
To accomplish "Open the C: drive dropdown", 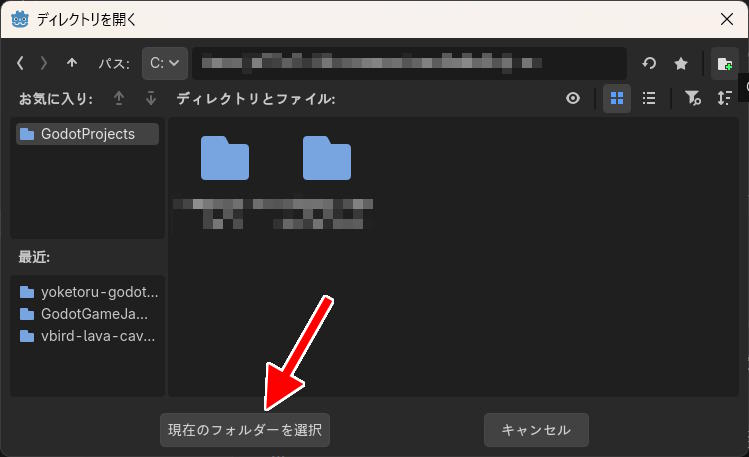I will tap(165, 63).
